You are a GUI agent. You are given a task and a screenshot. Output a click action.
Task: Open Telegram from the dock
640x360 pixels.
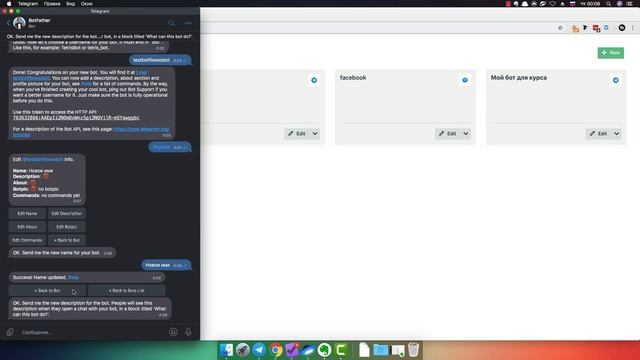pos(259,350)
